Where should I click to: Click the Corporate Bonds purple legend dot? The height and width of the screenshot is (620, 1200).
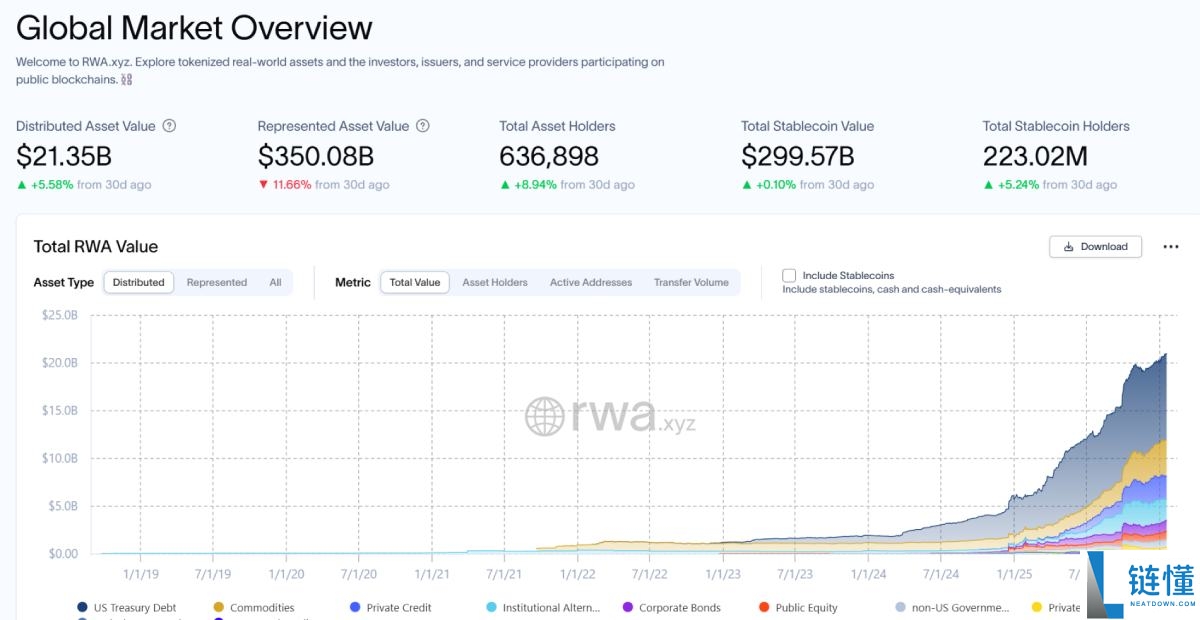627,607
